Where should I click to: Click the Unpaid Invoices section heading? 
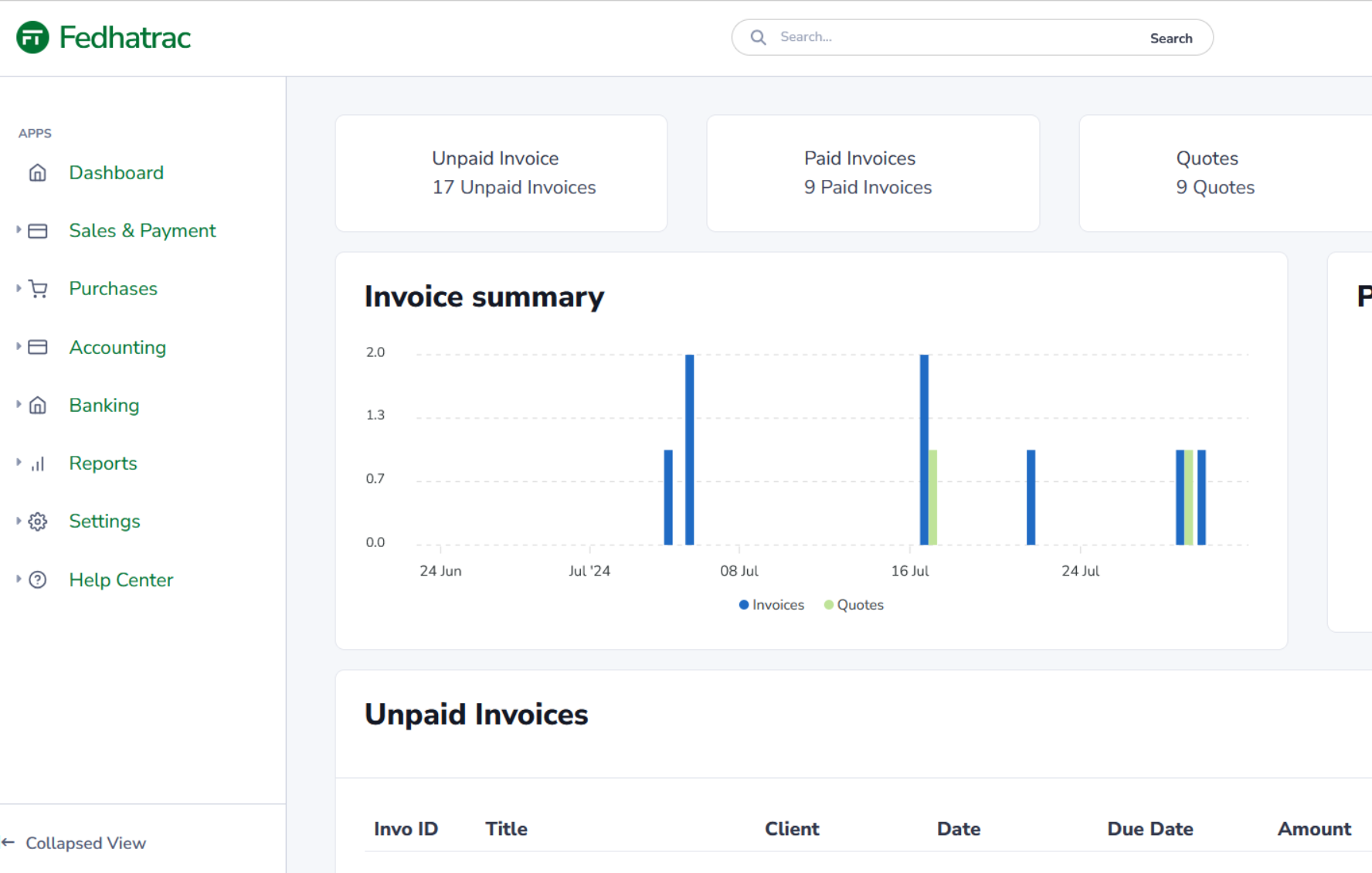pos(477,715)
